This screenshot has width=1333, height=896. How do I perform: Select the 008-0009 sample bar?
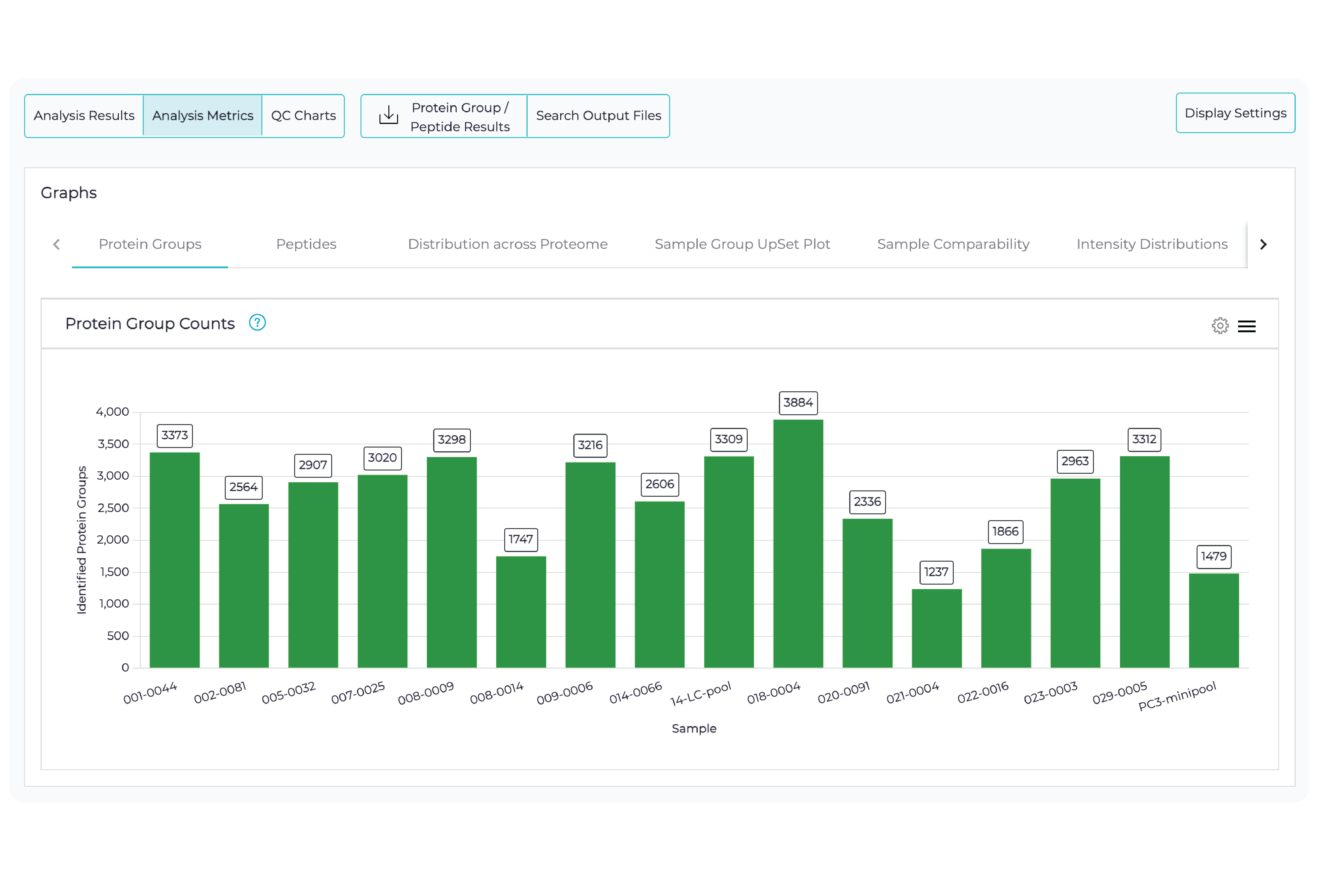[452, 562]
